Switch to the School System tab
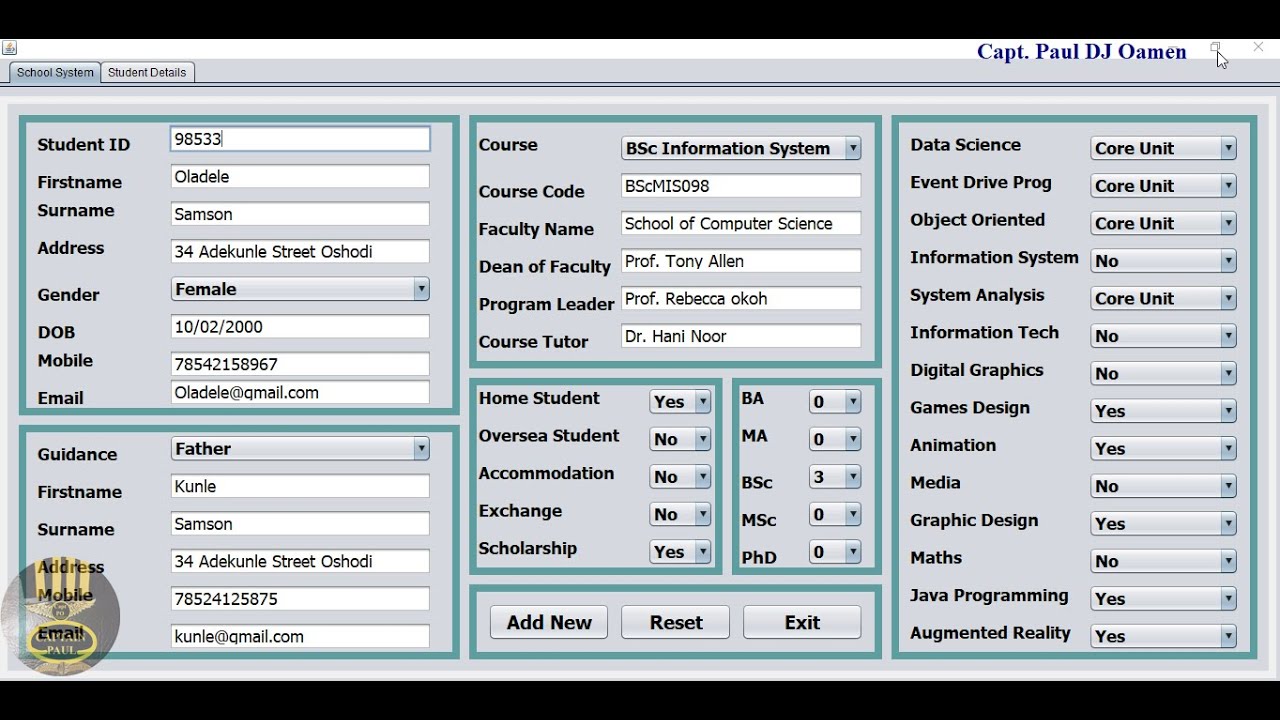 click(55, 72)
